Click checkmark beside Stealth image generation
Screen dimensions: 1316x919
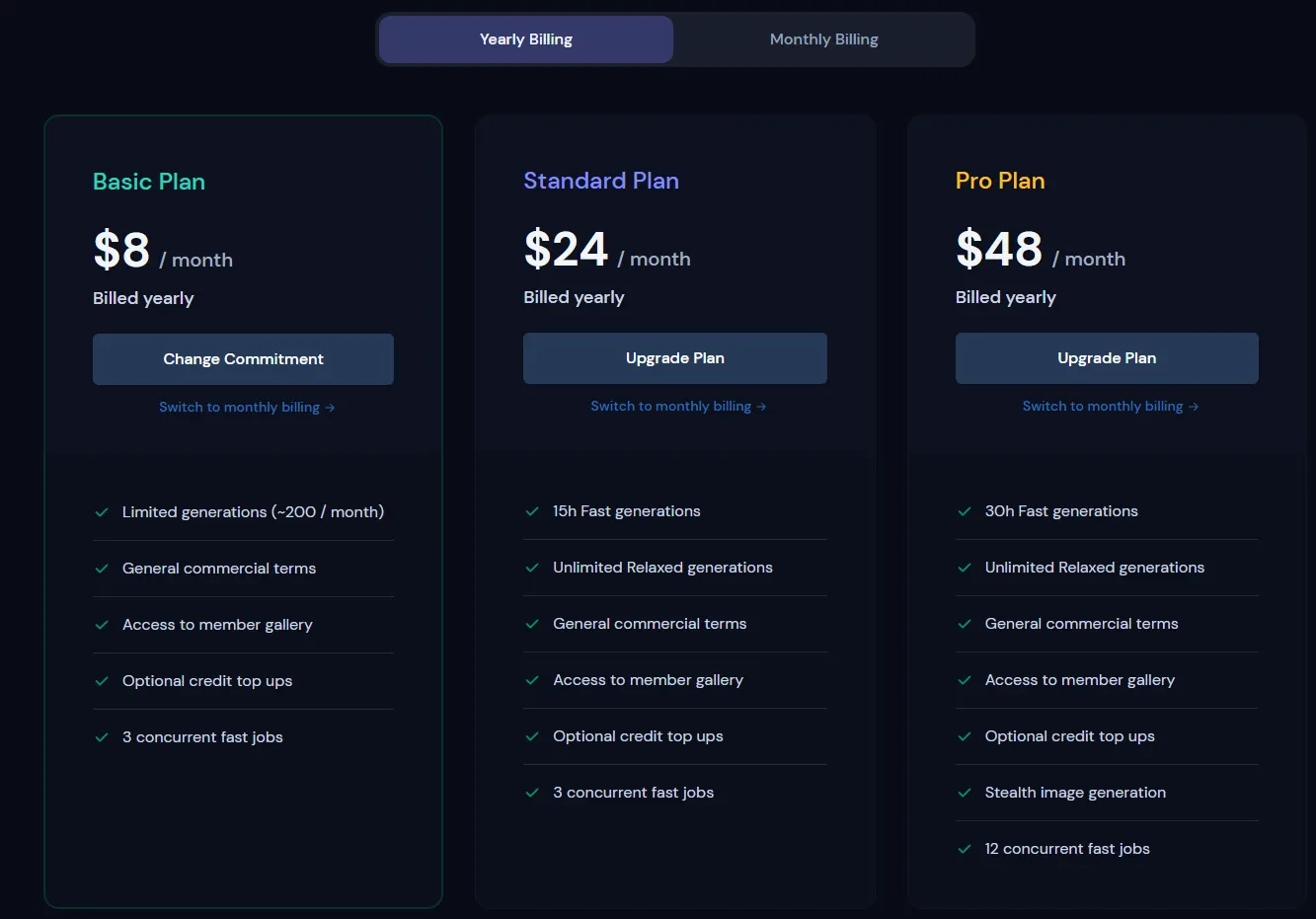click(x=965, y=793)
